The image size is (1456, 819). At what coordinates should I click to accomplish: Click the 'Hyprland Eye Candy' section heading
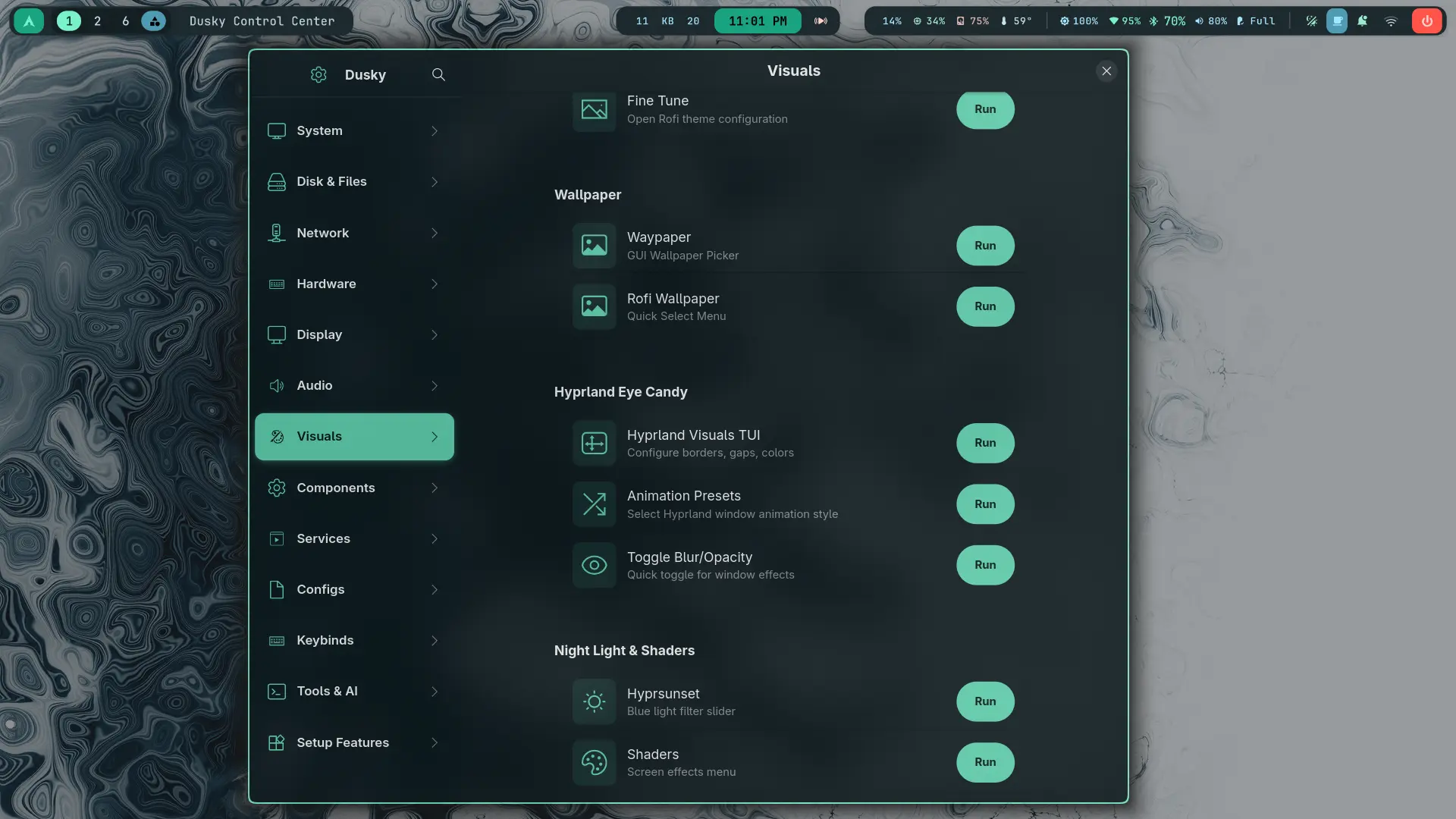(x=620, y=392)
